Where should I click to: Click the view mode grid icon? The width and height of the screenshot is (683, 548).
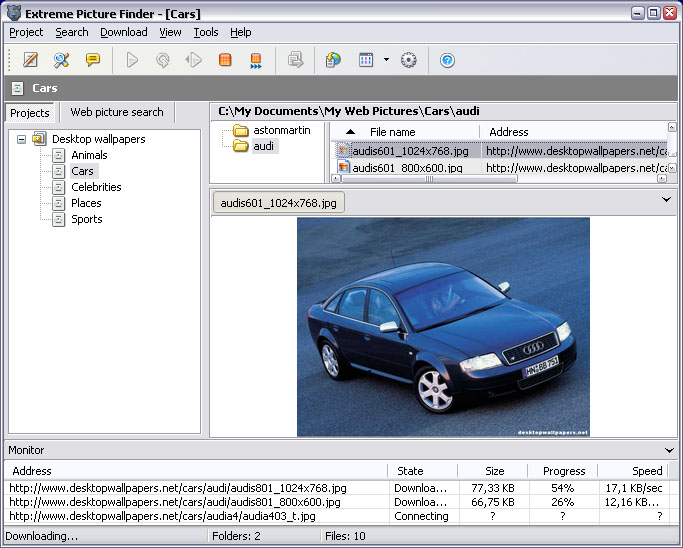point(366,60)
